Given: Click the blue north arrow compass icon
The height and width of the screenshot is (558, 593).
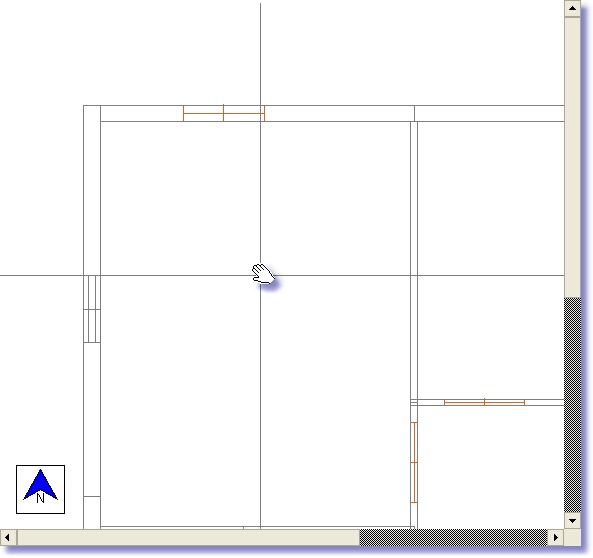Looking at the screenshot, I should [x=40, y=490].
